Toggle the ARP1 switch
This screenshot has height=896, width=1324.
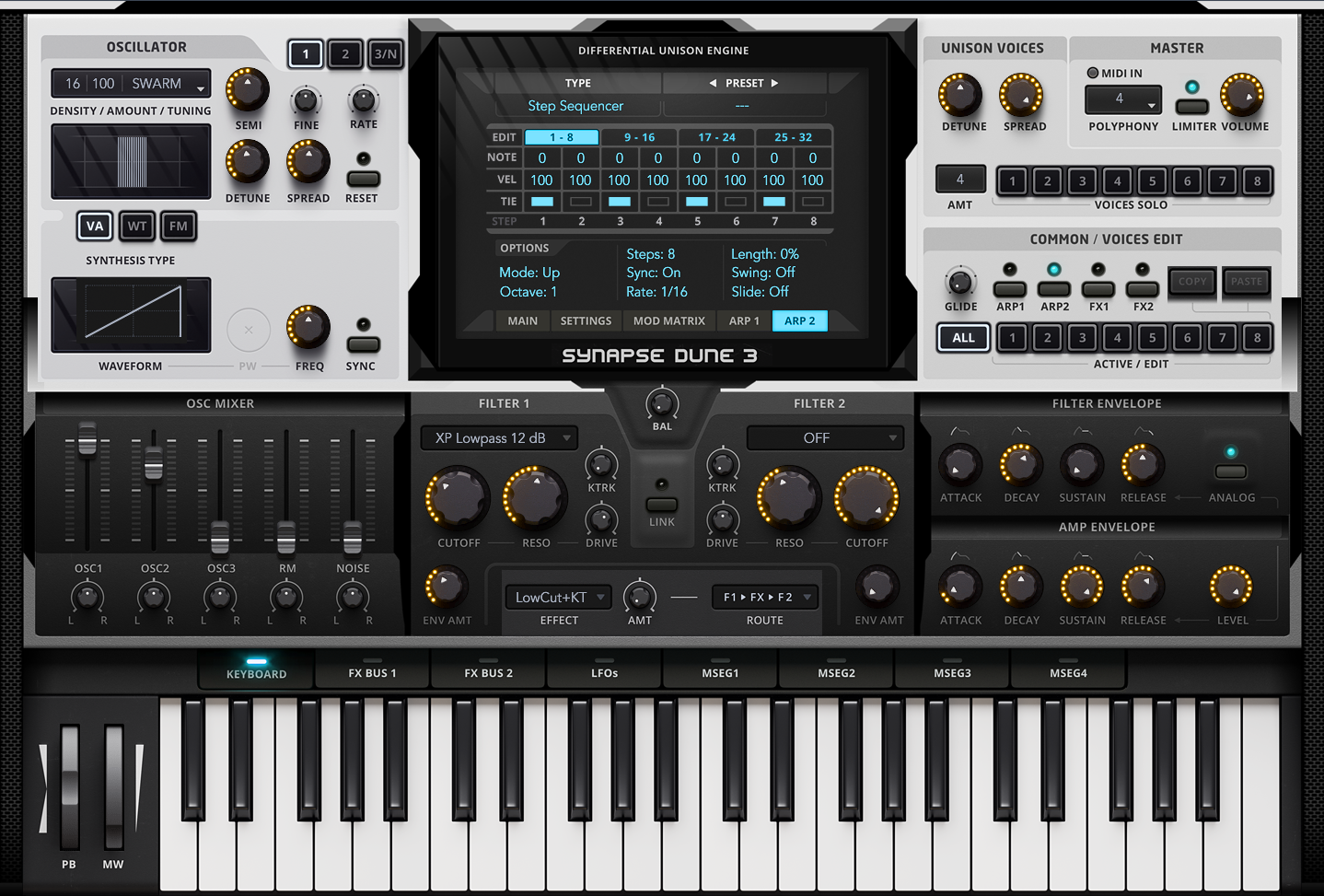click(1010, 289)
